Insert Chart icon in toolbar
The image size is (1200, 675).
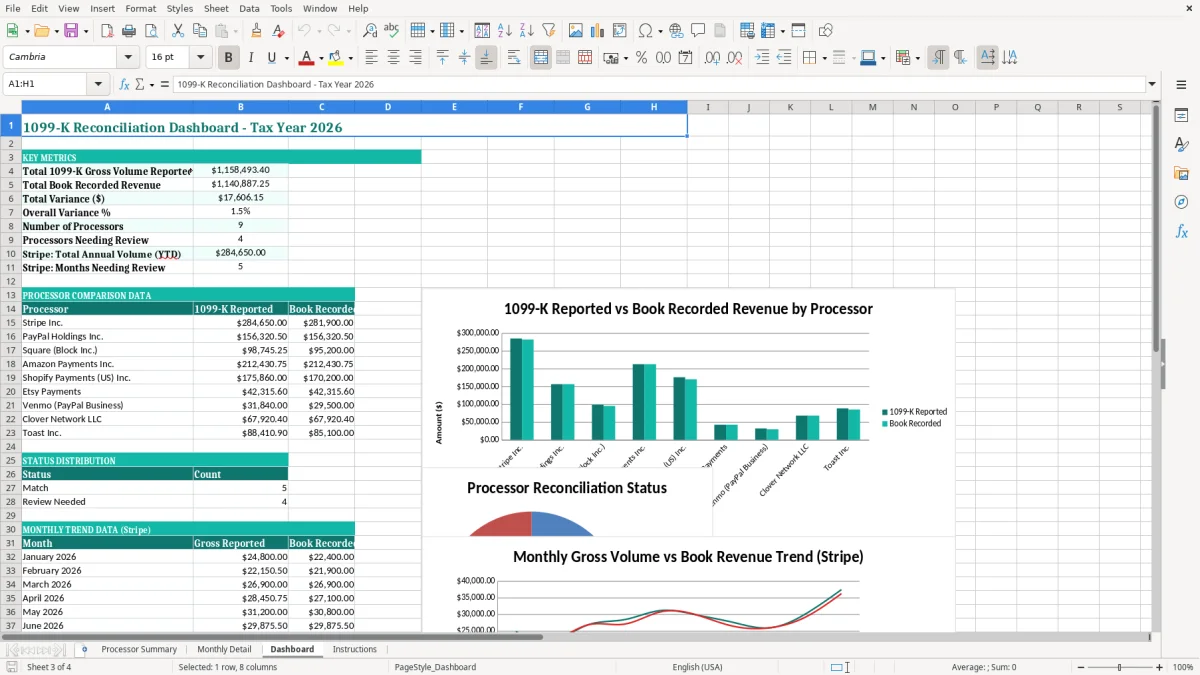click(x=597, y=31)
